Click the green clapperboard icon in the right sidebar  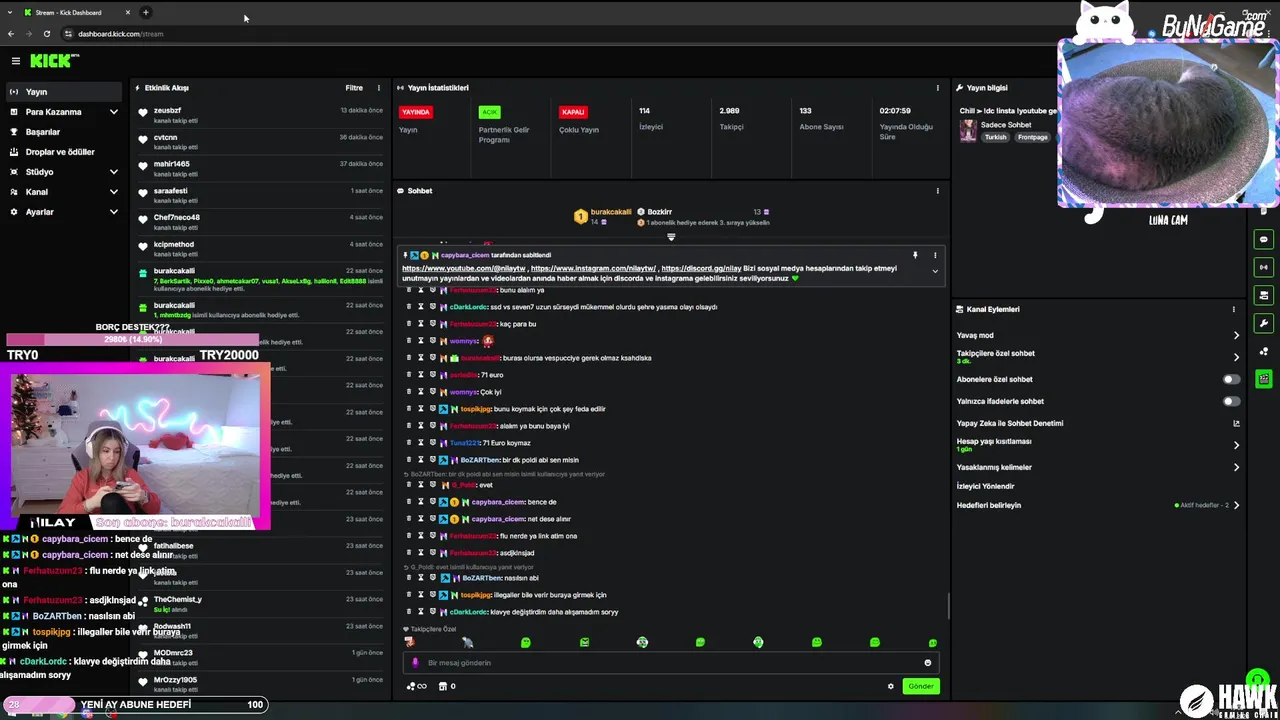click(1264, 379)
